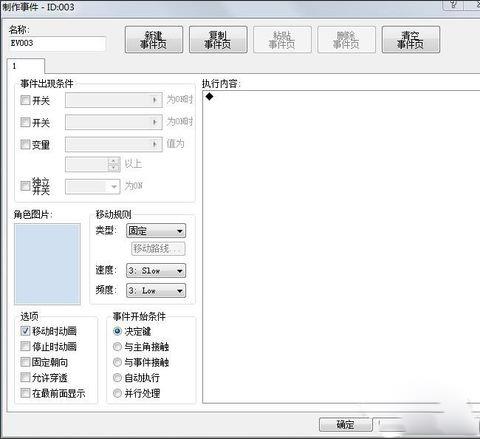The width and height of the screenshot is (480, 439).
Task: Switch to event page tab 1
Action: tap(25, 66)
